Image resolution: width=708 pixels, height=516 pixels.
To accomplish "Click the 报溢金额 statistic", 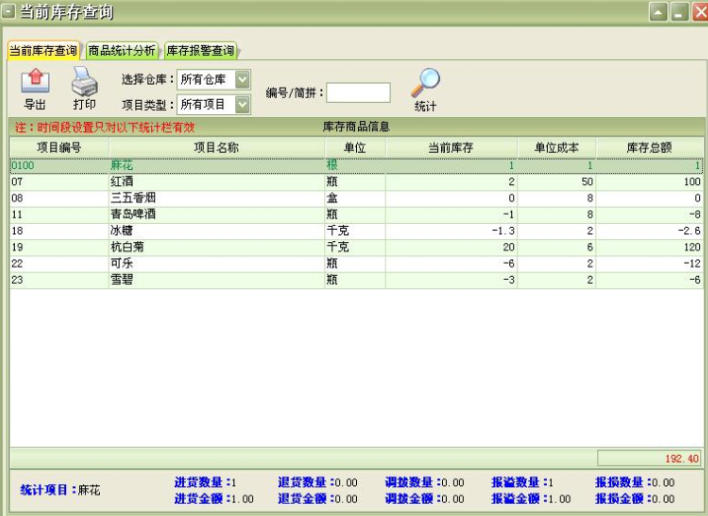I will click(x=531, y=498).
